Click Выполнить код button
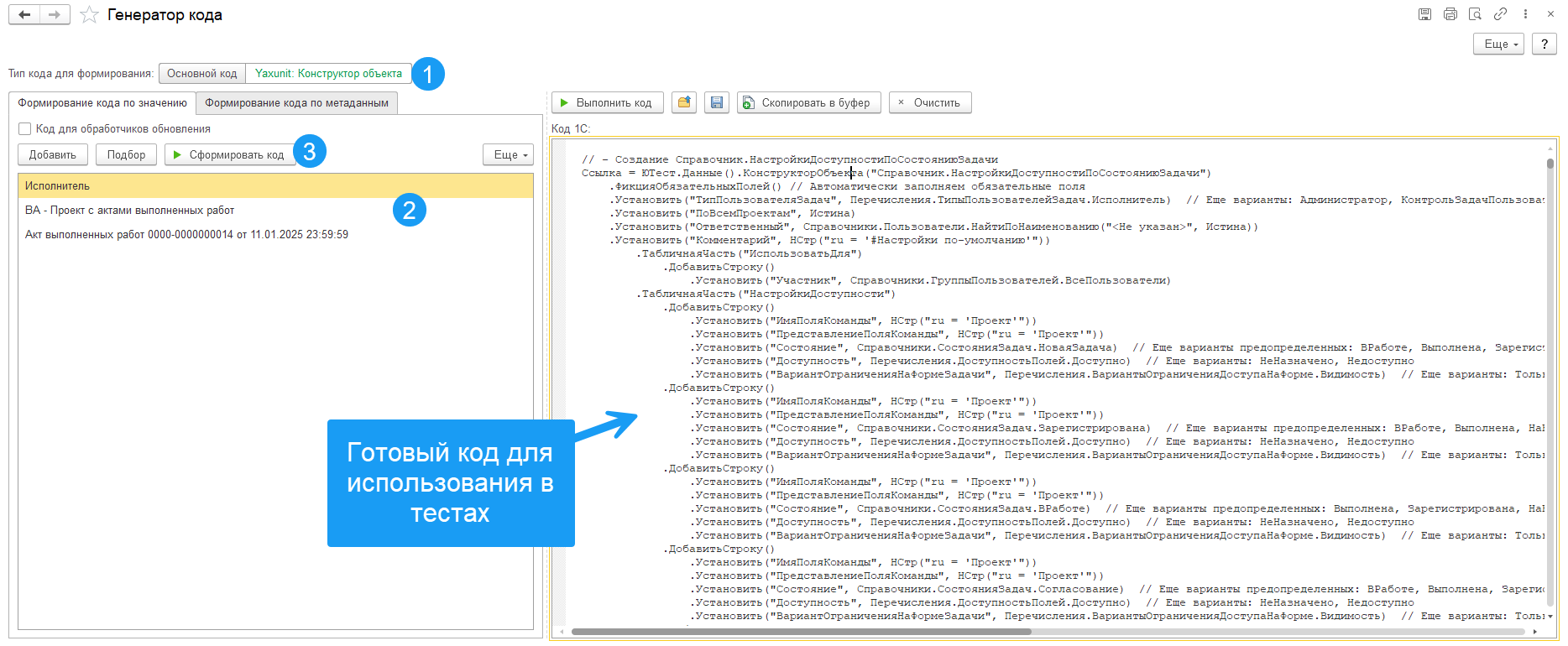This screenshot has height=646, width=1568. (x=607, y=102)
